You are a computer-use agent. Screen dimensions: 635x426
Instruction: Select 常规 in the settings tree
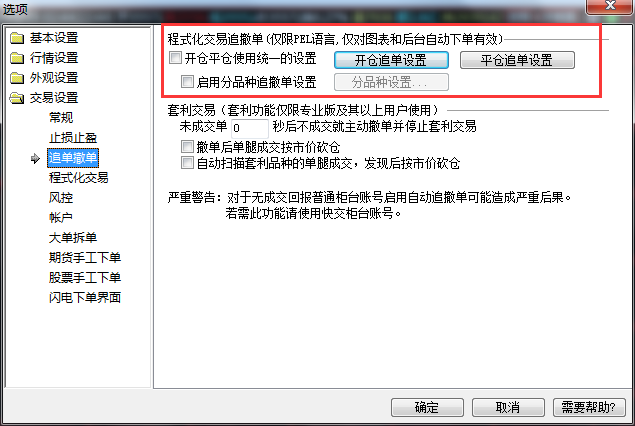[x=61, y=118]
